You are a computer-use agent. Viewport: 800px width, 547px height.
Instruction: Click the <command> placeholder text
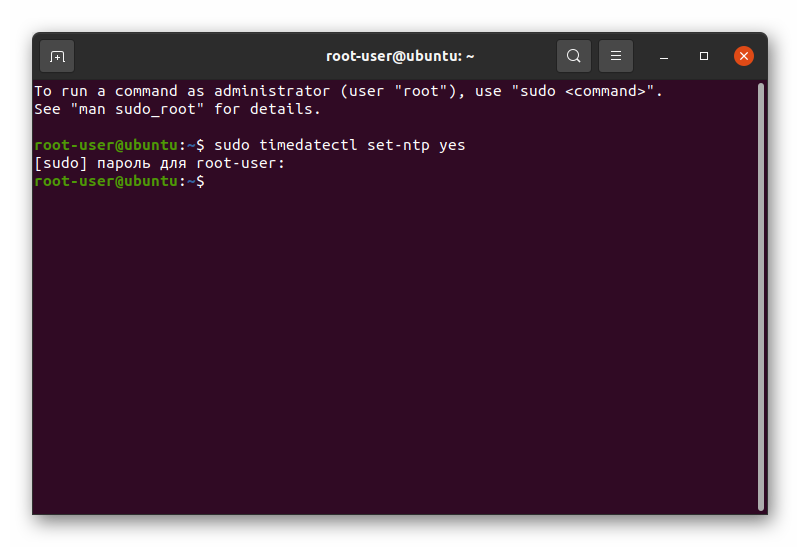point(606,91)
